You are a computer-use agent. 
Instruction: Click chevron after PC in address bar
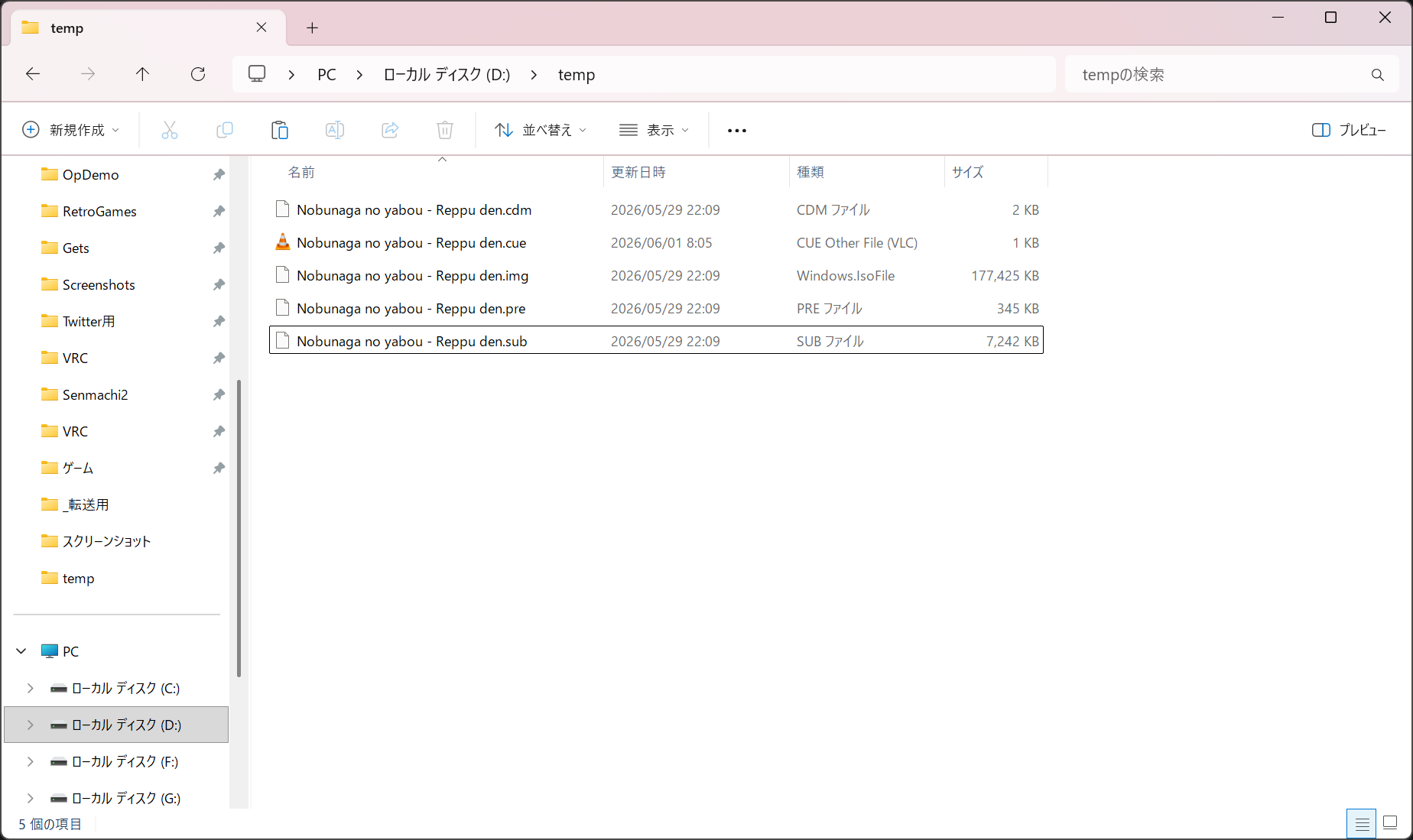[x=359, y=75]
